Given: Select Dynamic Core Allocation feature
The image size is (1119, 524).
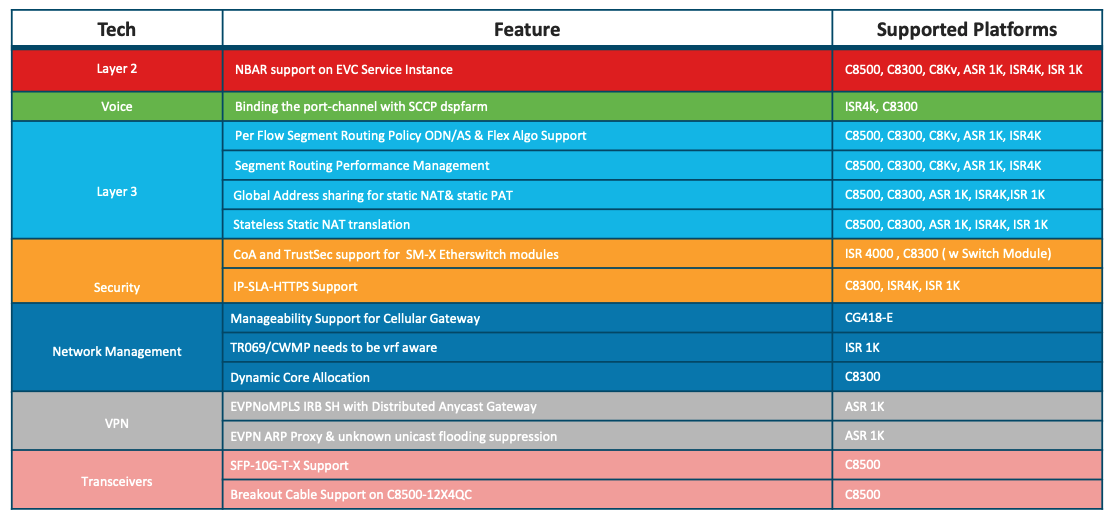Looking at the screenshot, I should click(x=527, y=377).
